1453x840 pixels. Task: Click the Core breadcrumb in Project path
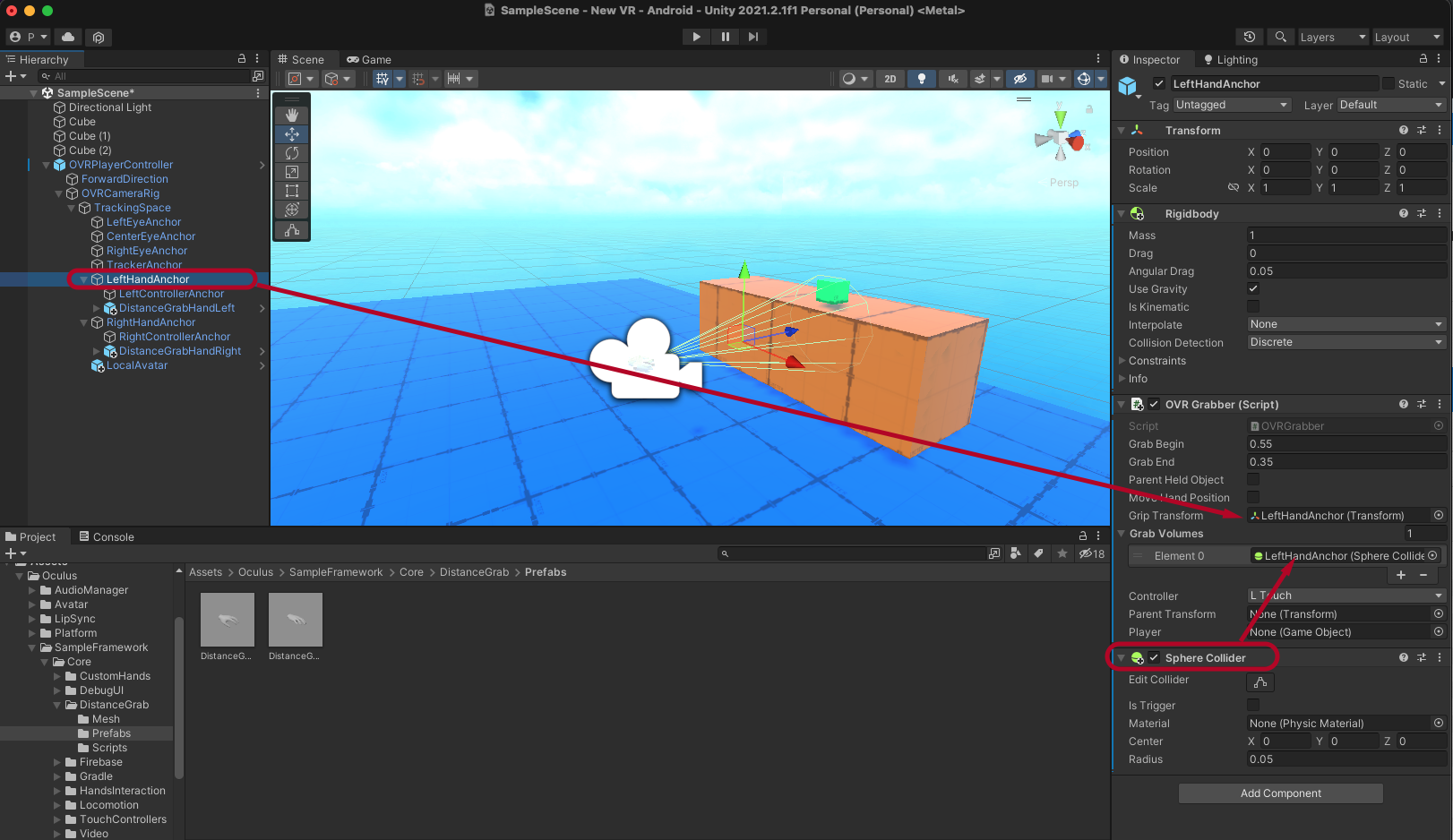point(411,572)
